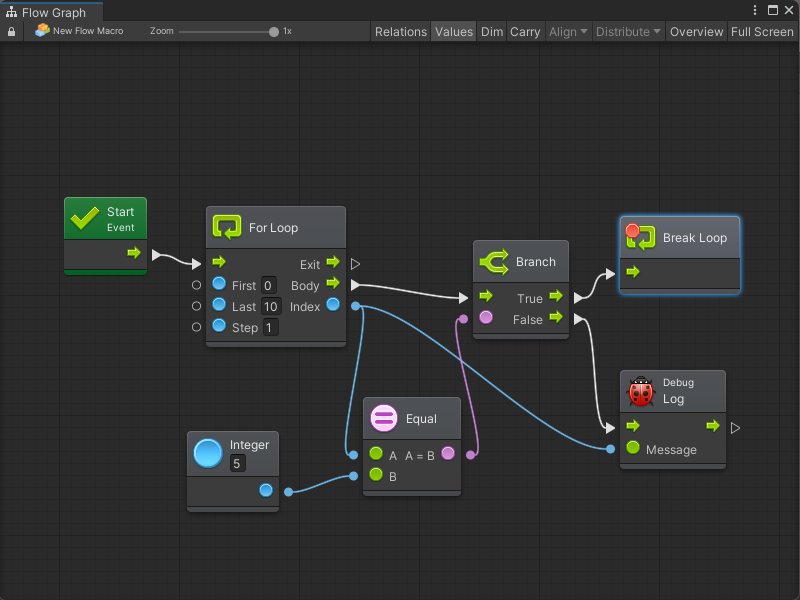This screenshot has height=600, width=800.
Task: Click the Full Screen button
Action: (x=762, y=32)
